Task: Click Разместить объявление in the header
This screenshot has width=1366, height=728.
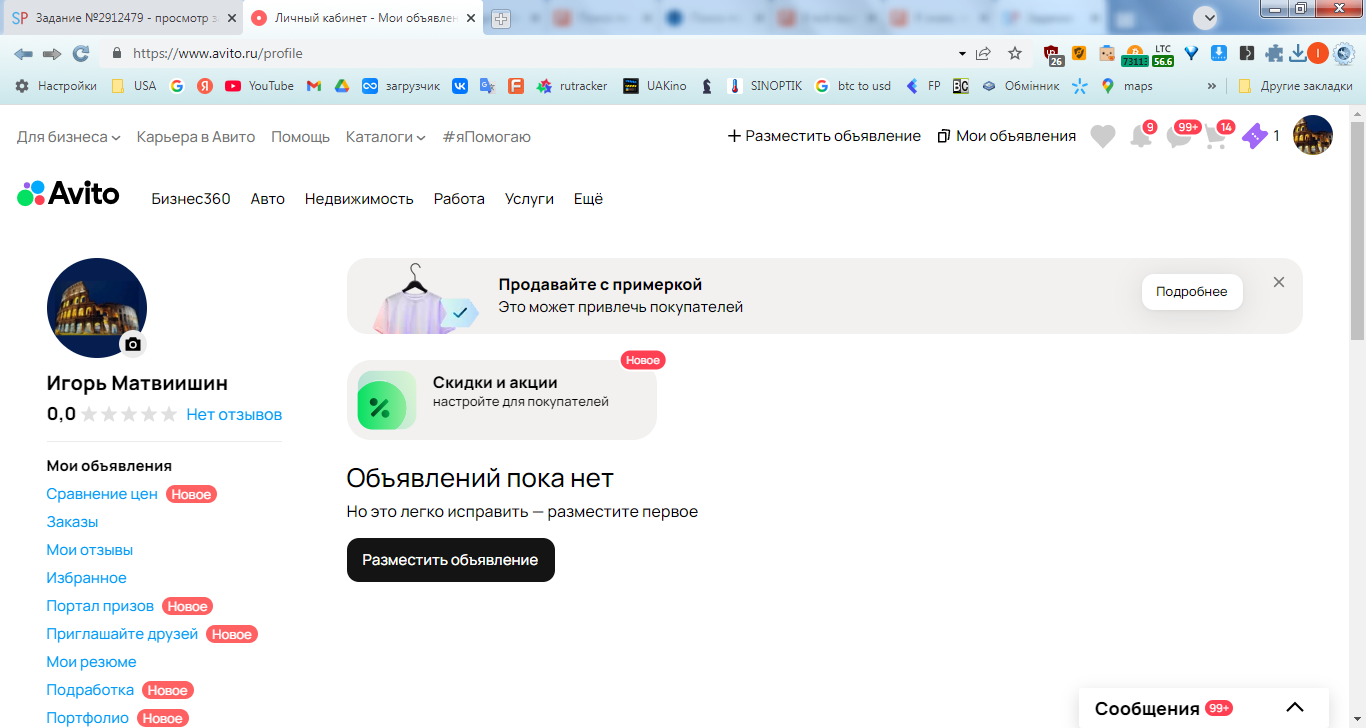Action: [x=824, y=136]
